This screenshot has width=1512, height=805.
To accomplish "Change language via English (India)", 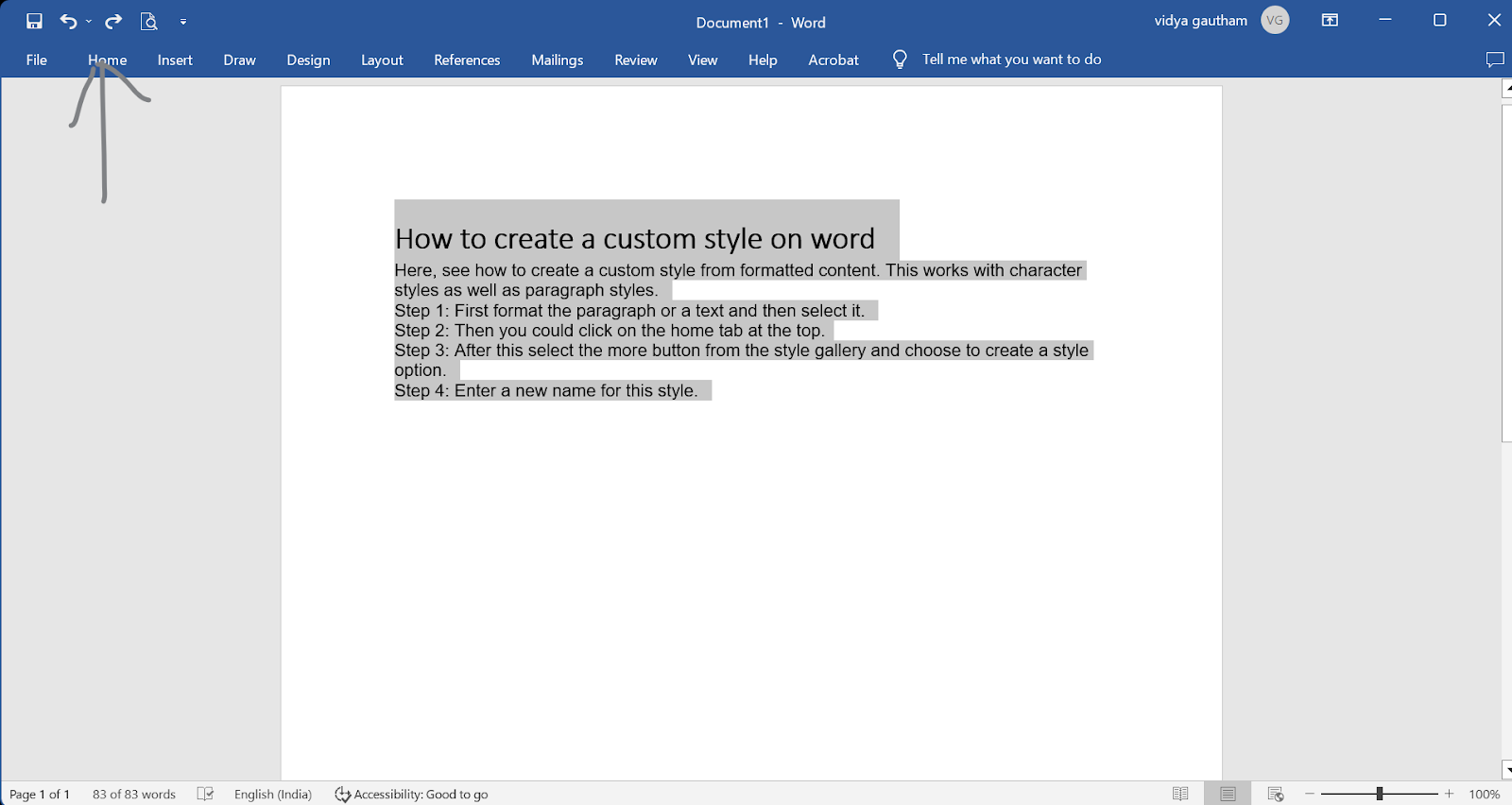I will point(273,795).
